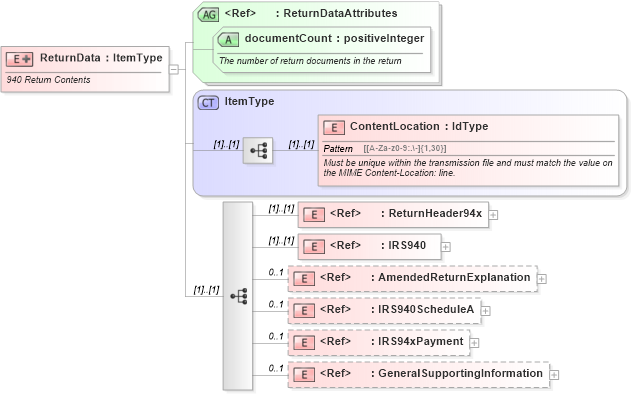Image resolution: width=631 pixels, height=394 pixels.
Task: Click the 0..1 cardinality before AmendedReturnExplanation
Action: point(276,272)
